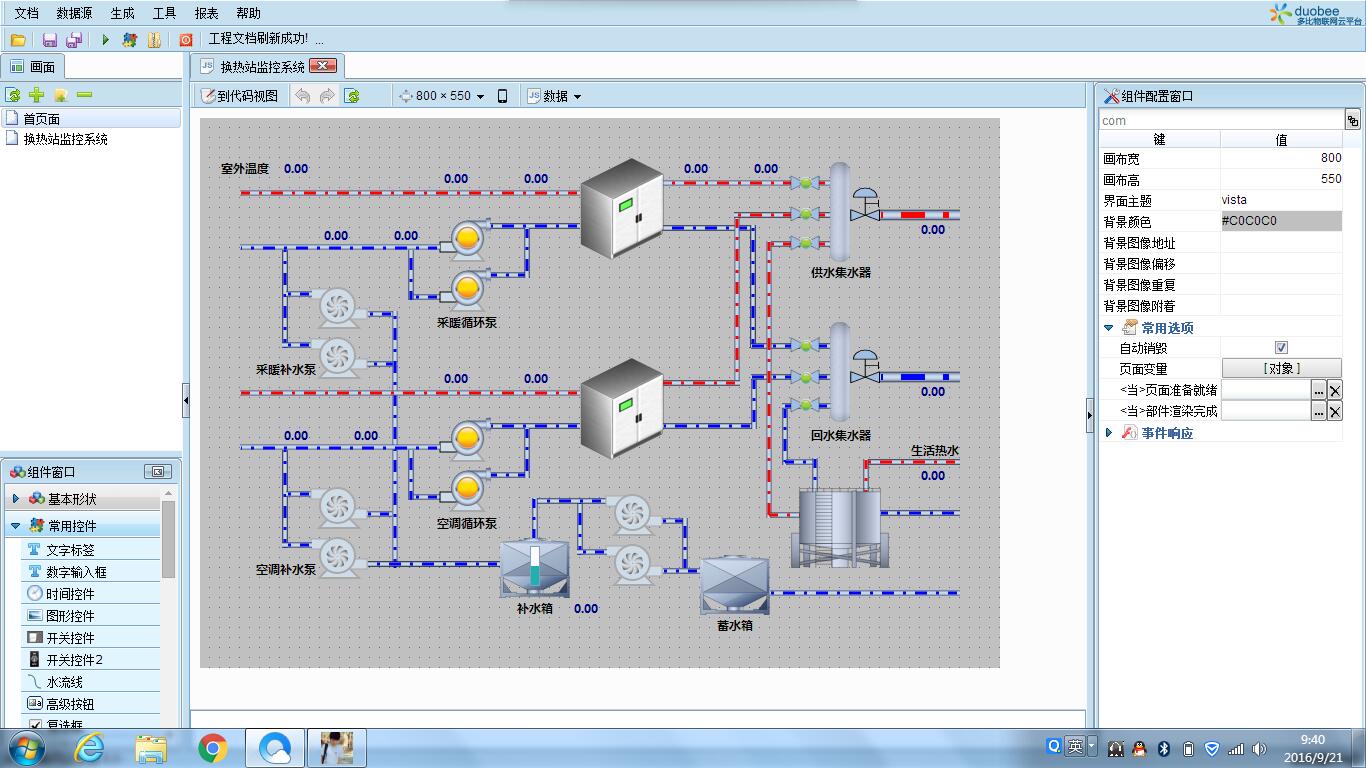Click the [对象] page variable button
This screenshot has height=768, width=1366.
[1281, 369]
